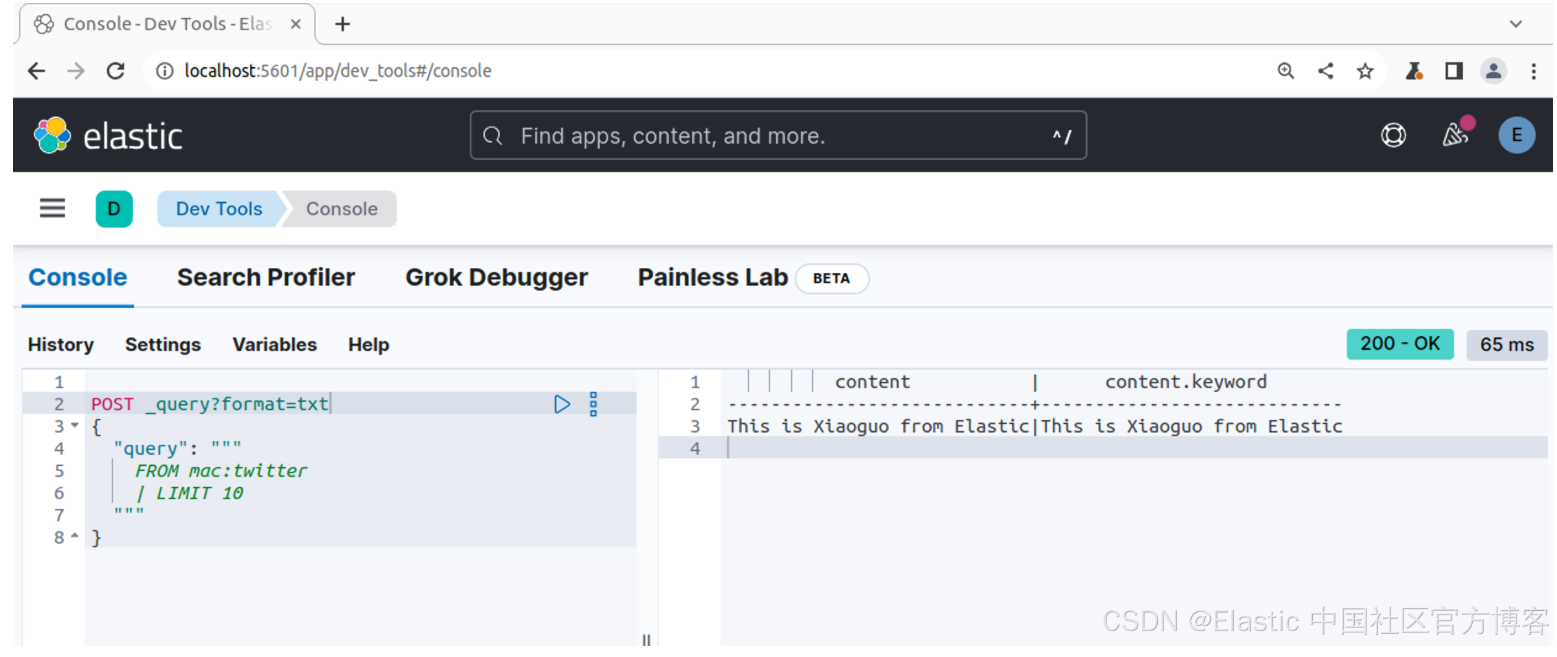Run the query with the play icon
Viewport: 1557px width, 657px height.
coord(562,404)
